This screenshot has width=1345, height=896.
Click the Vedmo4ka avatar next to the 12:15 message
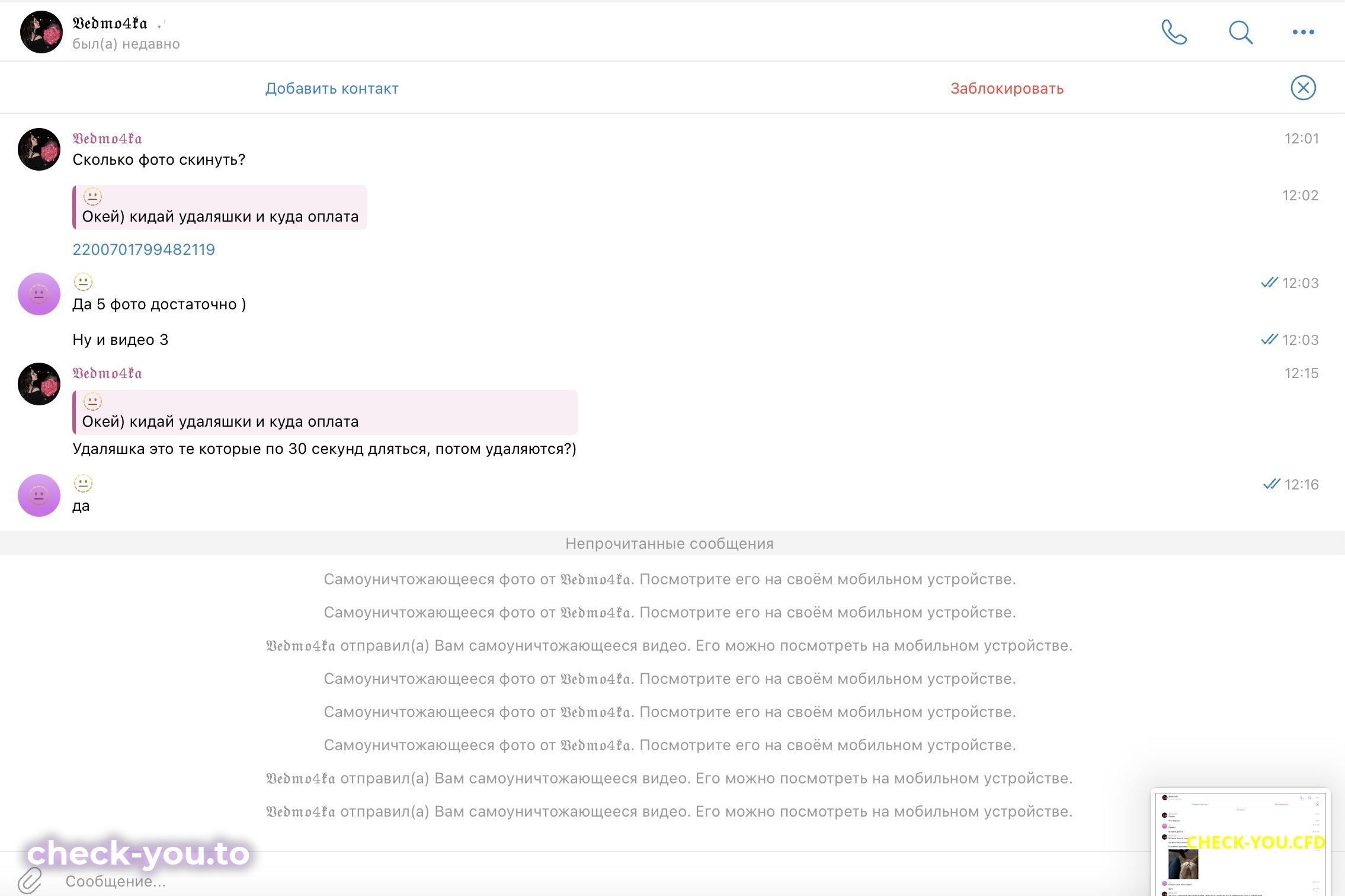pos(39,384)
